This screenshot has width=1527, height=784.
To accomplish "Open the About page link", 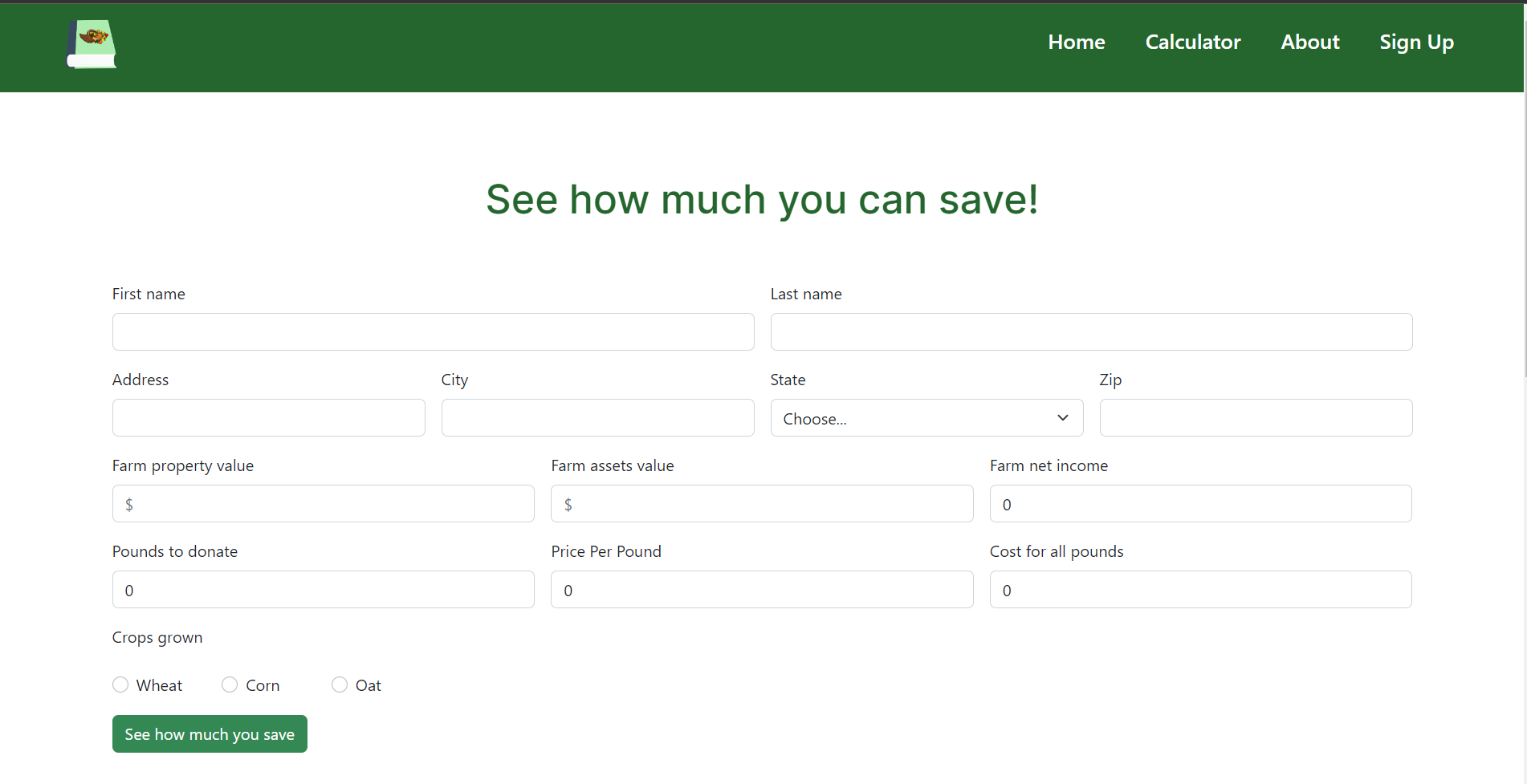I will [x=1310, y=42].
